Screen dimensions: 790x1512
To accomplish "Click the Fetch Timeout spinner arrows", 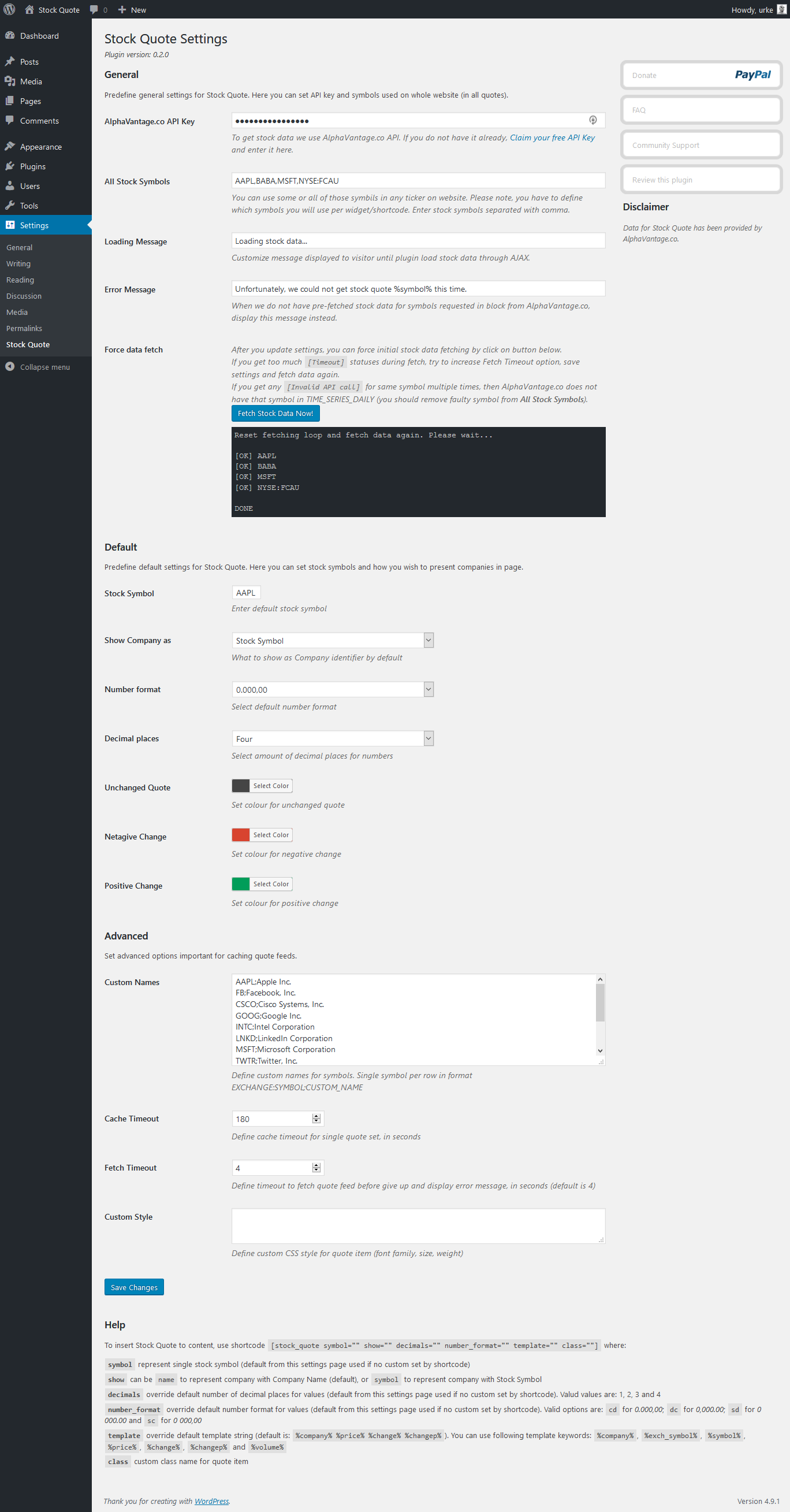I will (316, 1168).
